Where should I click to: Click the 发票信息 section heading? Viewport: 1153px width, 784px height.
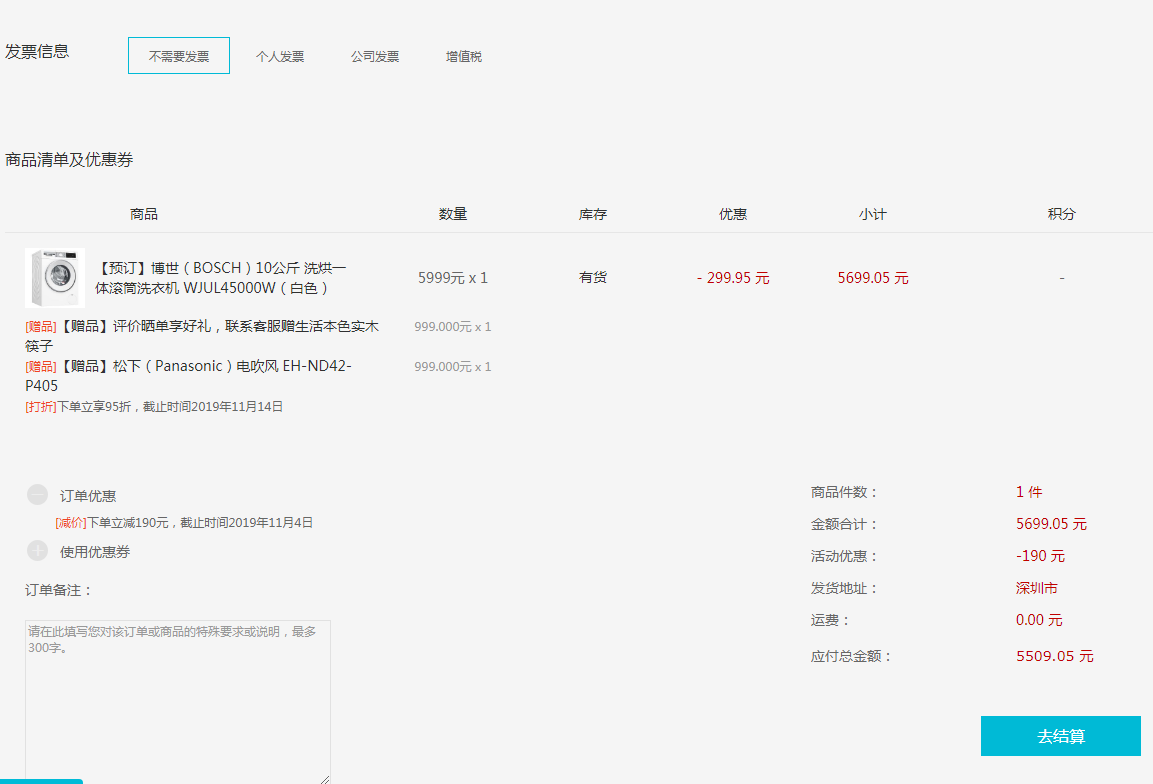pyautogui.click(x=37, y=51)
